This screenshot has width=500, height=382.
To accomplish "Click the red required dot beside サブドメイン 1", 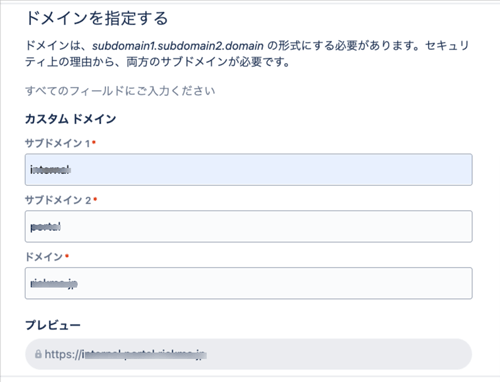I will coord(94,142).
